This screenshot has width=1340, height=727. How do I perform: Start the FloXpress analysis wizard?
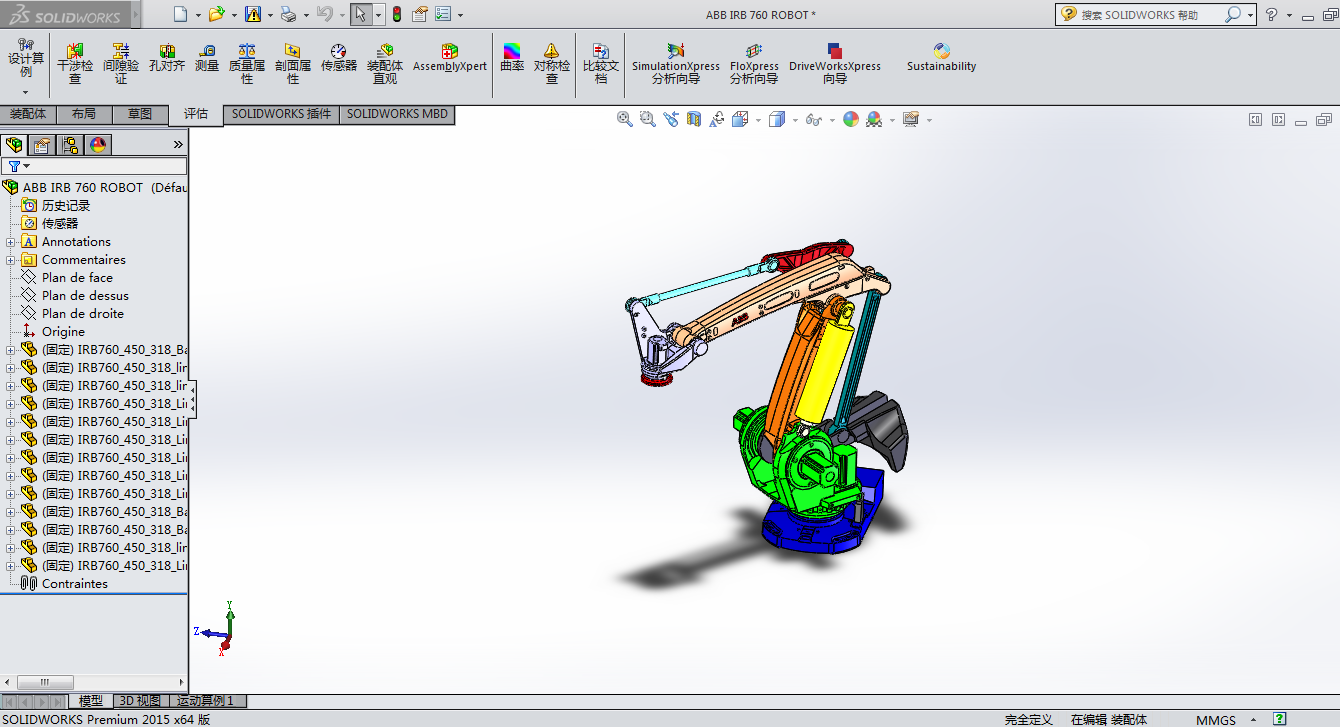[x=754, y=63]
